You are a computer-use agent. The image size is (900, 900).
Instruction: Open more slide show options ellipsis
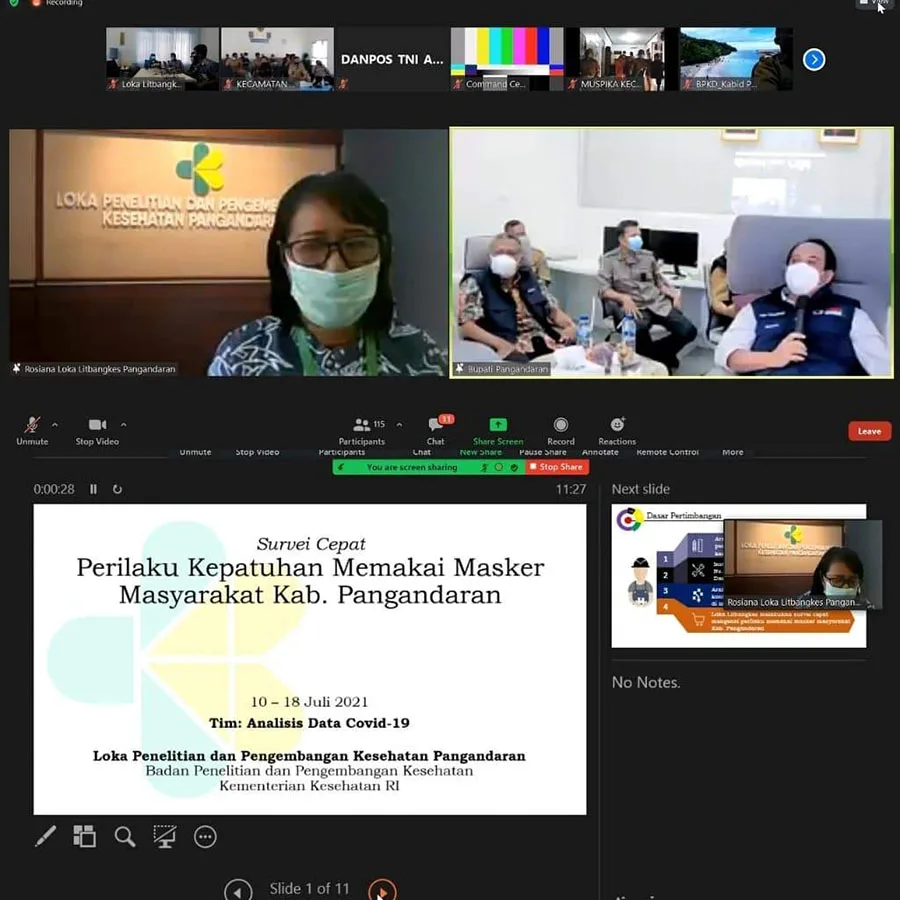(x=205, y=837)
